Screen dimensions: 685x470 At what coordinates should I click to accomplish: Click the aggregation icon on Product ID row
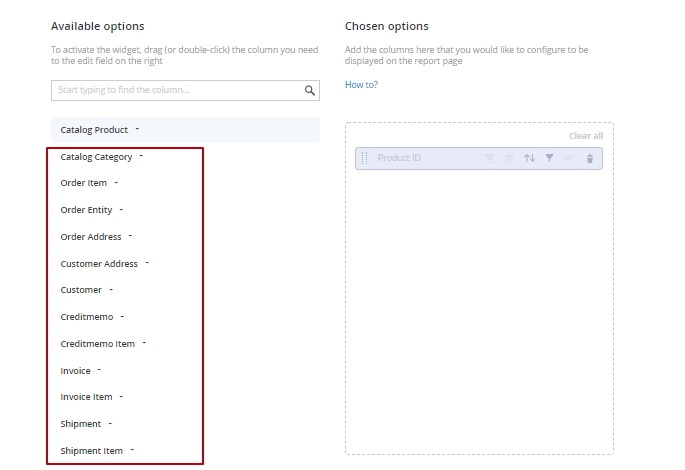(489, 158)
